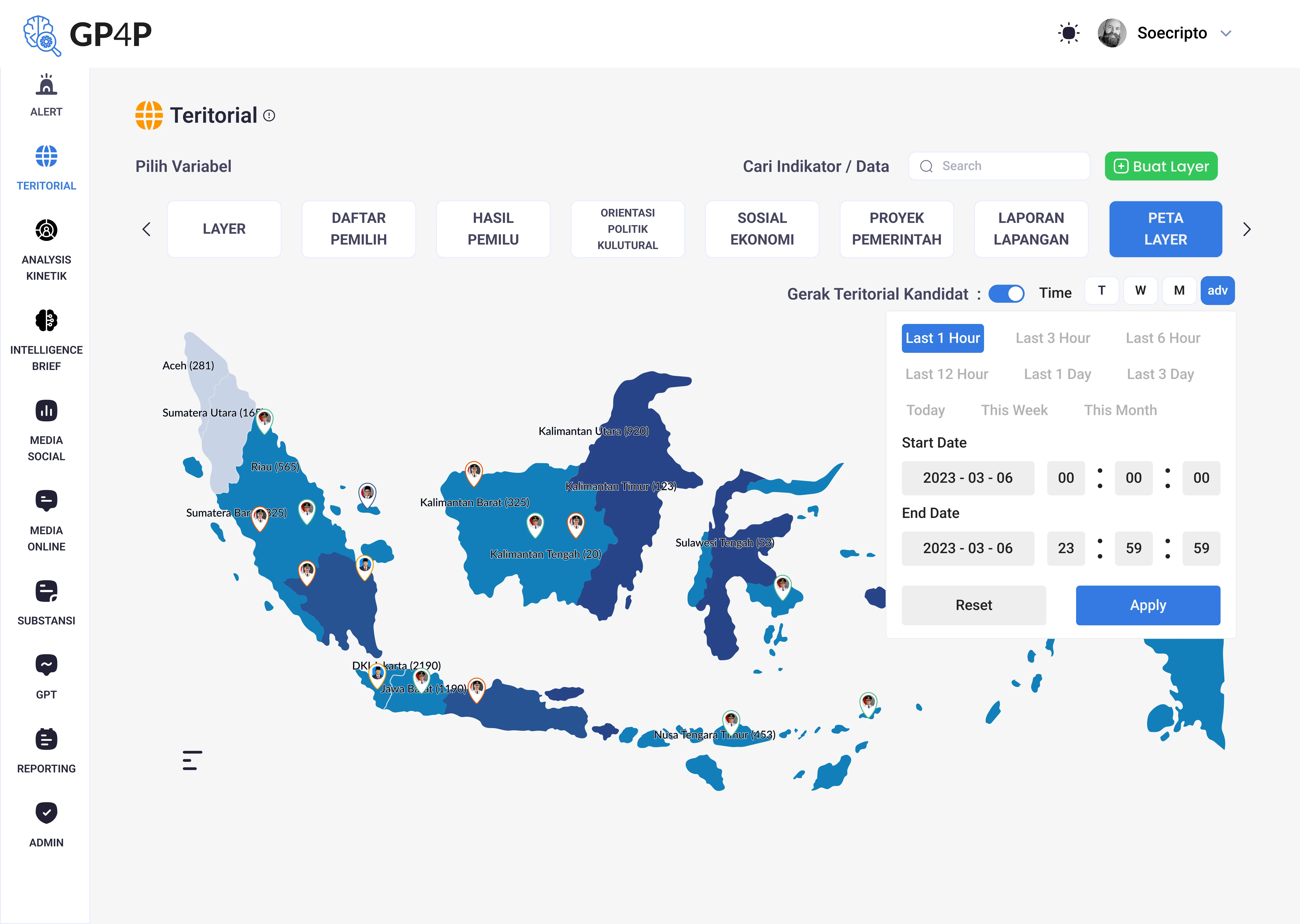The height and width of the screenshot is (924, 1300).
Task: Select the Last 3 Day range
Action: click(x=1160, y=374)
